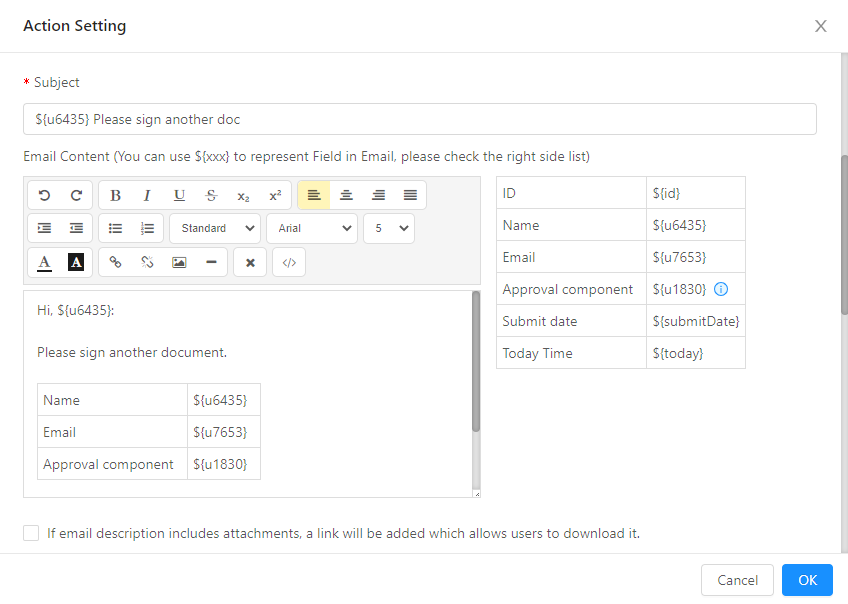Image resolution: width=848 pixels, height=604 pixels.
Task: Click 'Please sign another document.' text in editor
Action: click(132, 353)
